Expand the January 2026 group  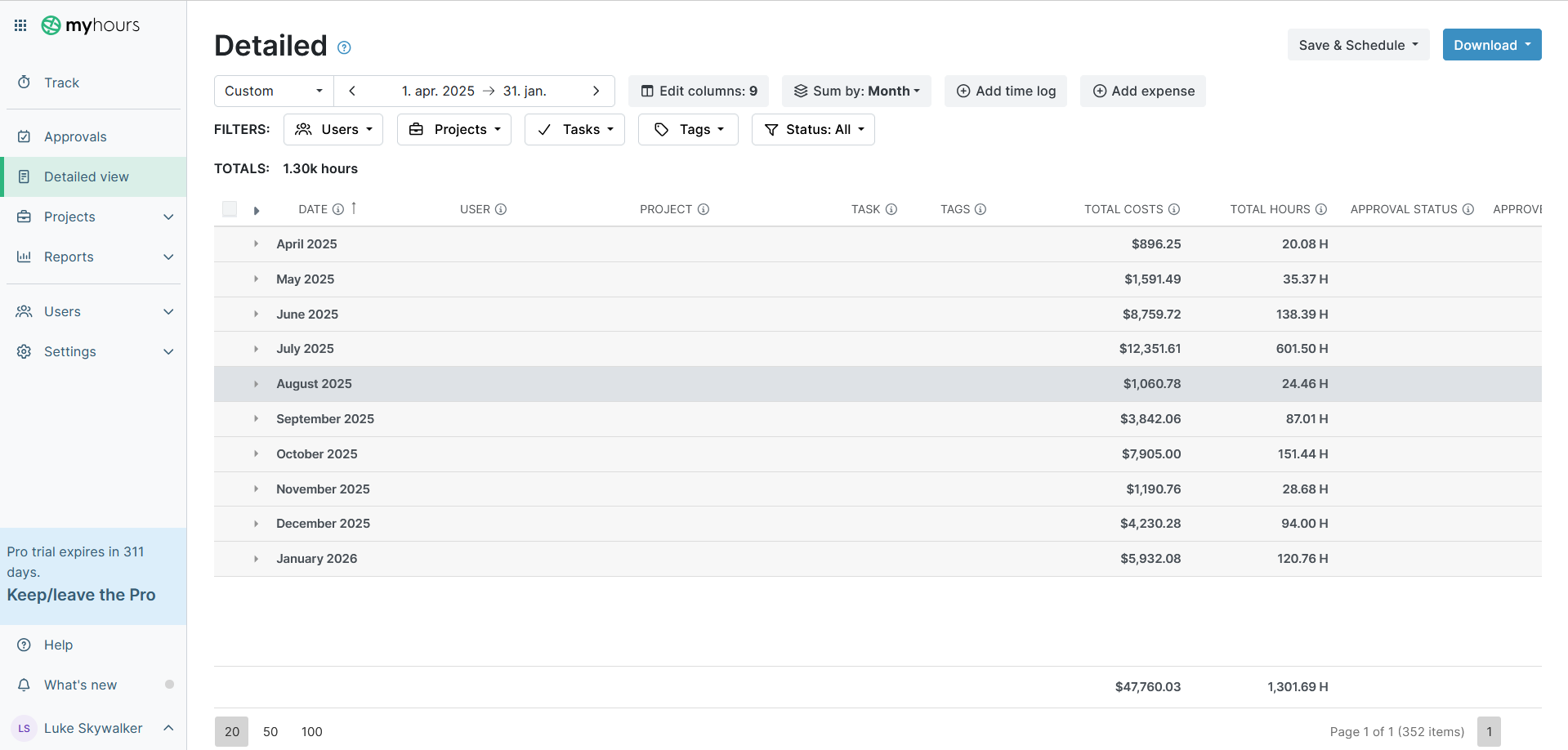(256, 559)
